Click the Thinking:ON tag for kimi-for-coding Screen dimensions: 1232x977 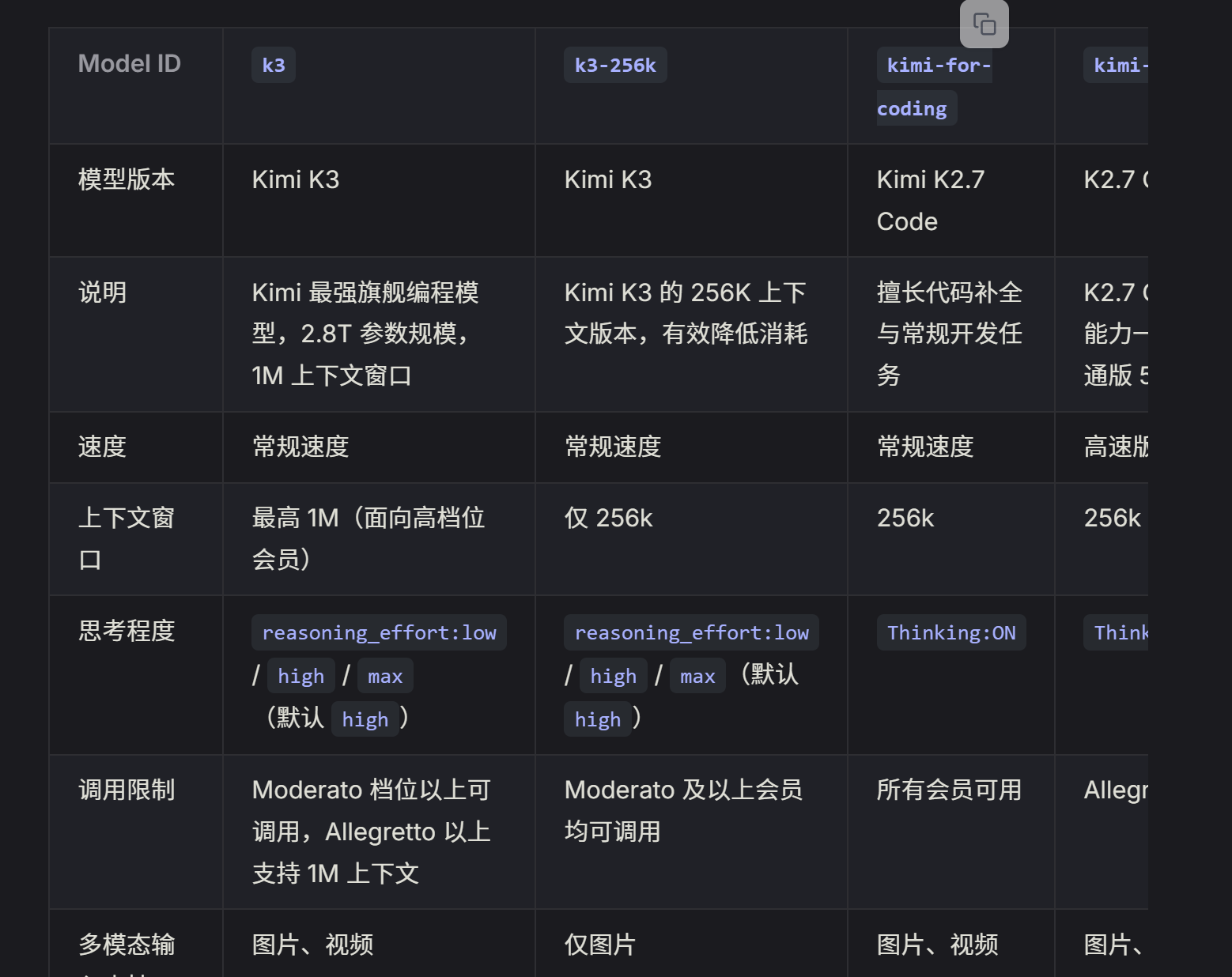pyautogui.click(x=951, y=632)
